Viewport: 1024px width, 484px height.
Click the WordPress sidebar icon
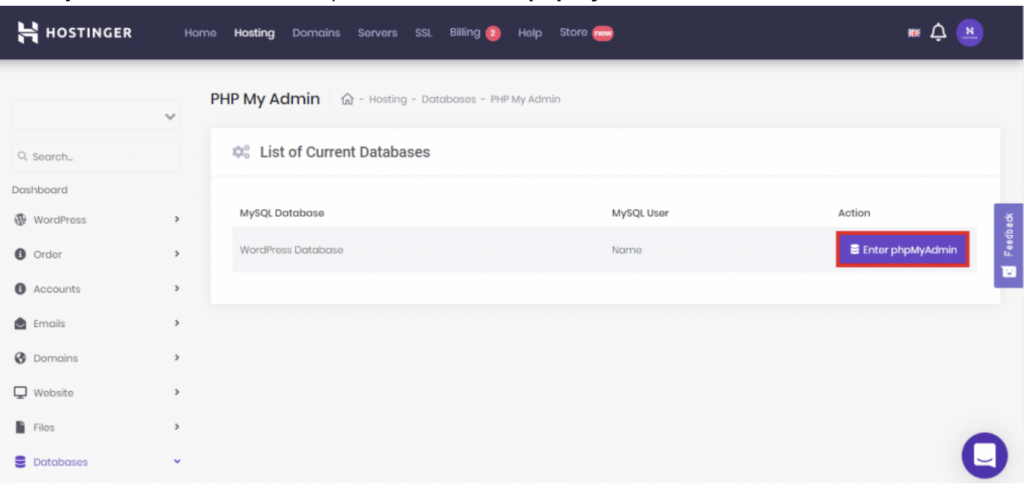point(20,219)
